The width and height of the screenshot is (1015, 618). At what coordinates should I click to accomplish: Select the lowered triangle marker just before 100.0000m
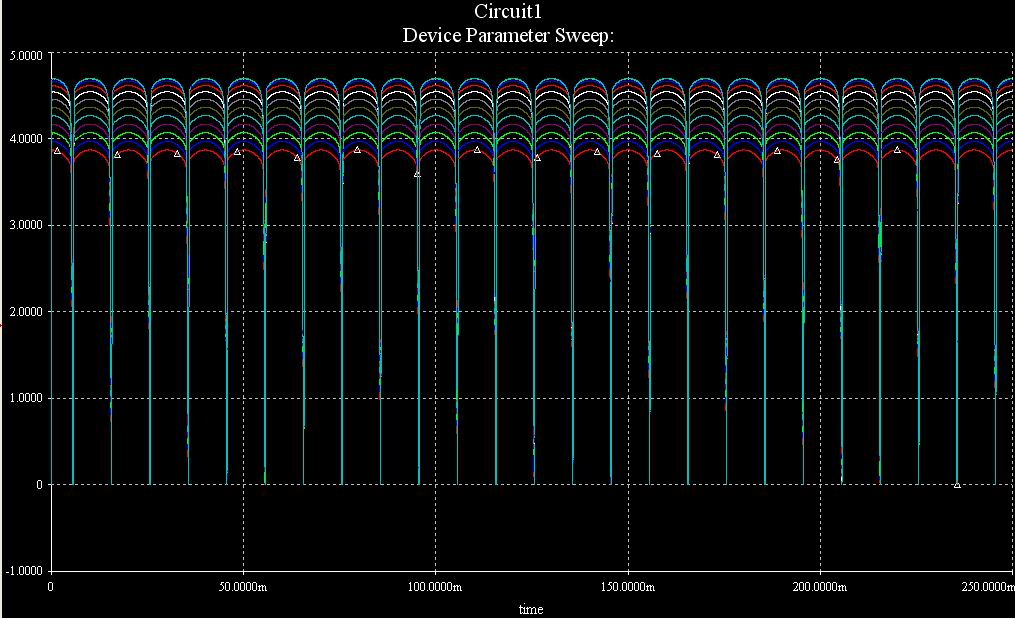point(417,174)
